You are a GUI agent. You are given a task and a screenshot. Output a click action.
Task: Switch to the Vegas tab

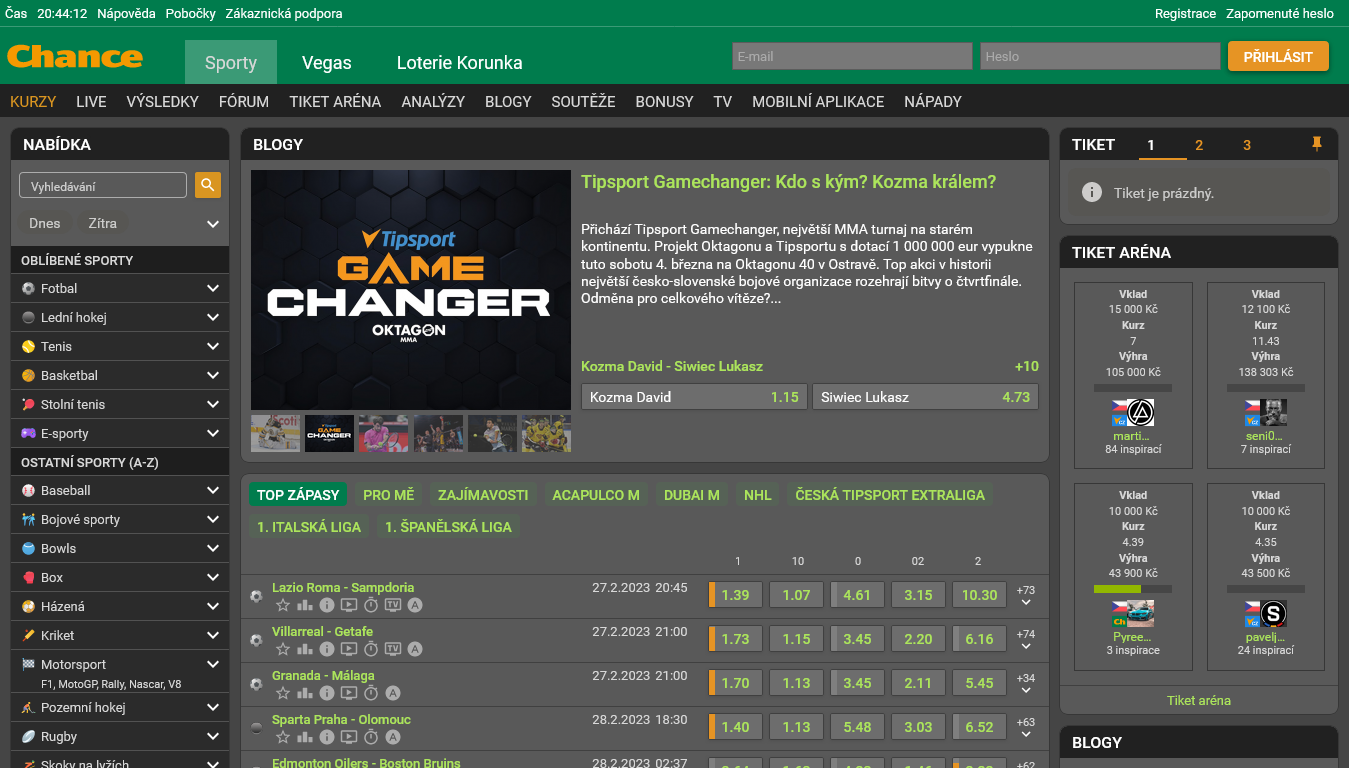click(x=327, y=63)
